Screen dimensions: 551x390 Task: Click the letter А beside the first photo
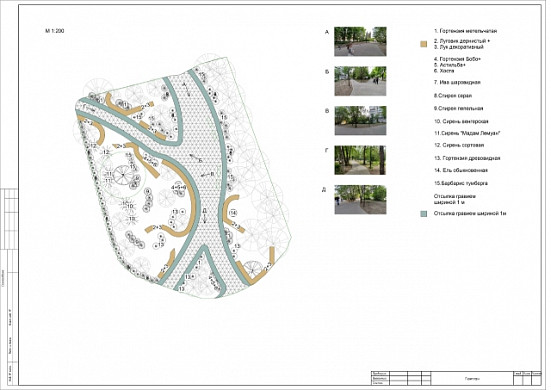327,32
